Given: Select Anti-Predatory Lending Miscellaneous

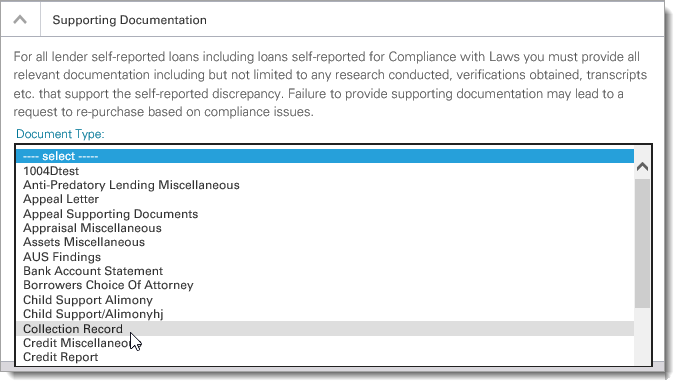Looking at the screenshot, I should pos(325,185).
